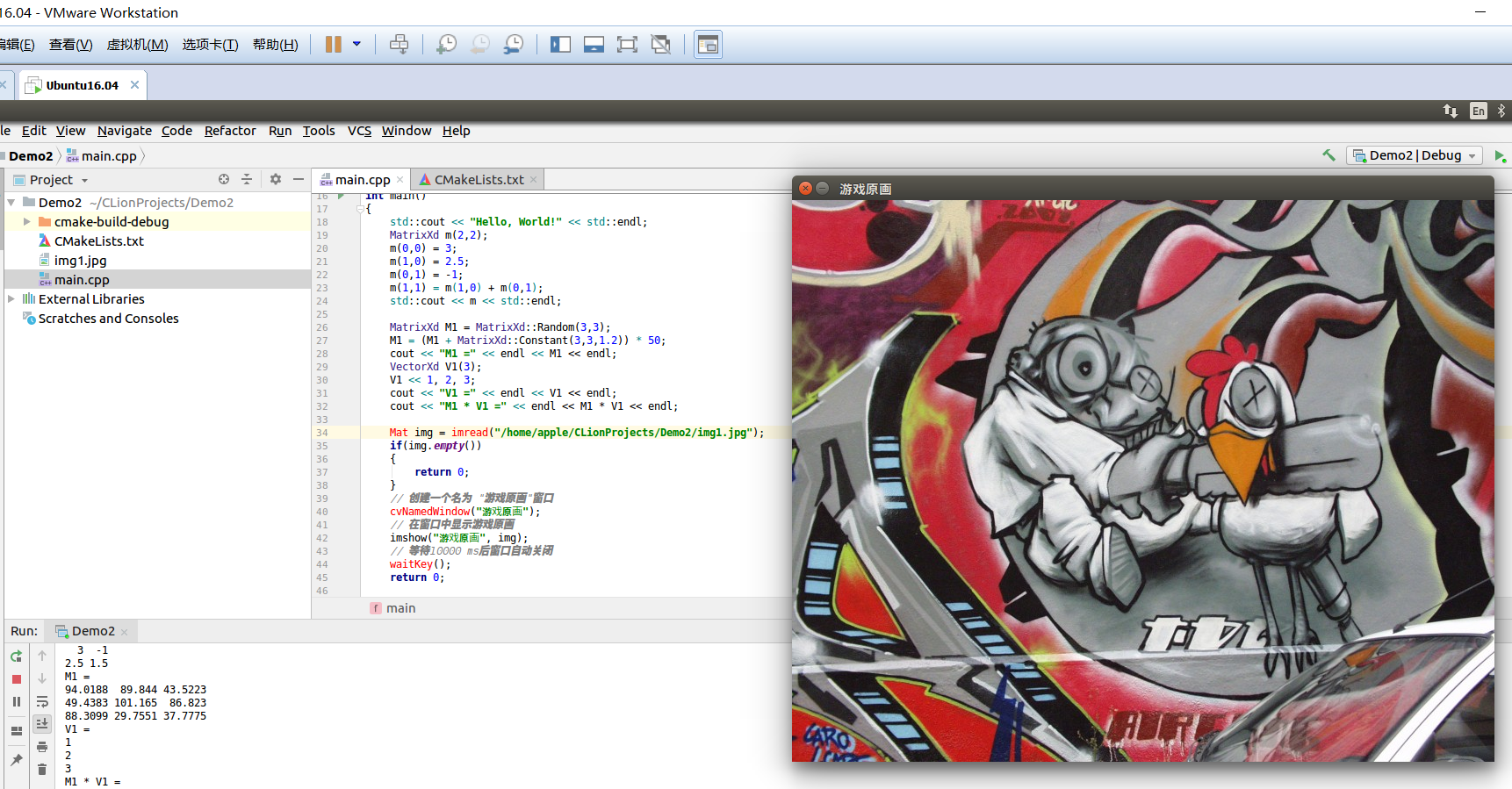
Task: Open the CLion Tools menu
Action: pyautogui.click(x=319, y=131)
